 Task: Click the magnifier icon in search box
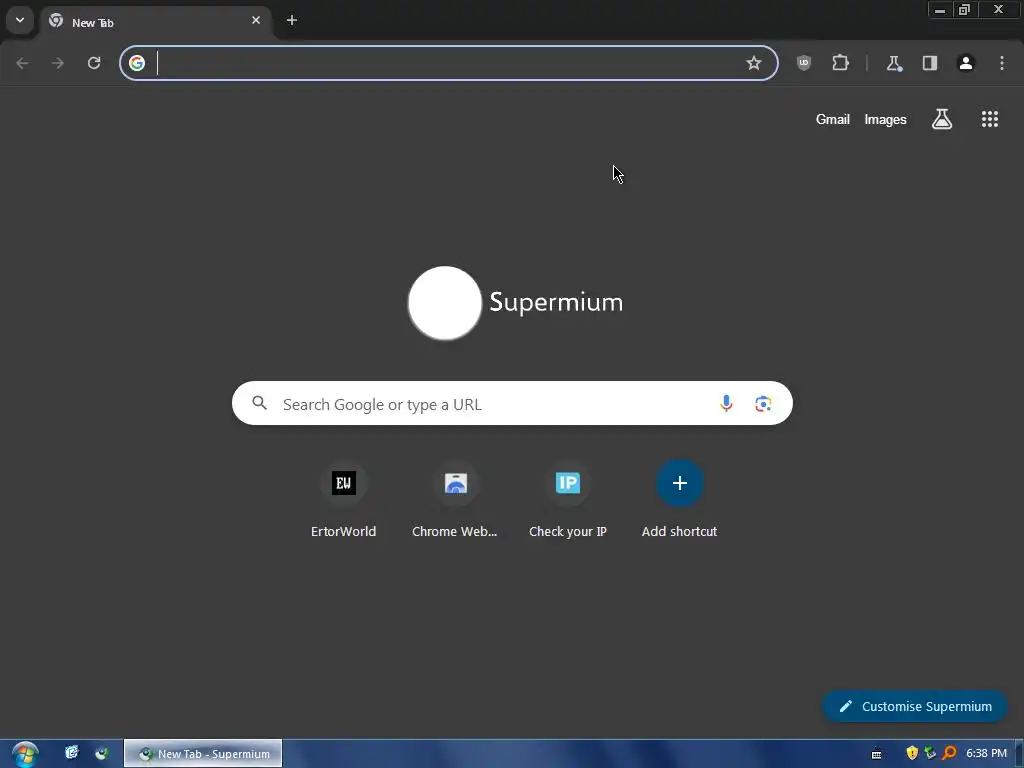click(260, 403)
